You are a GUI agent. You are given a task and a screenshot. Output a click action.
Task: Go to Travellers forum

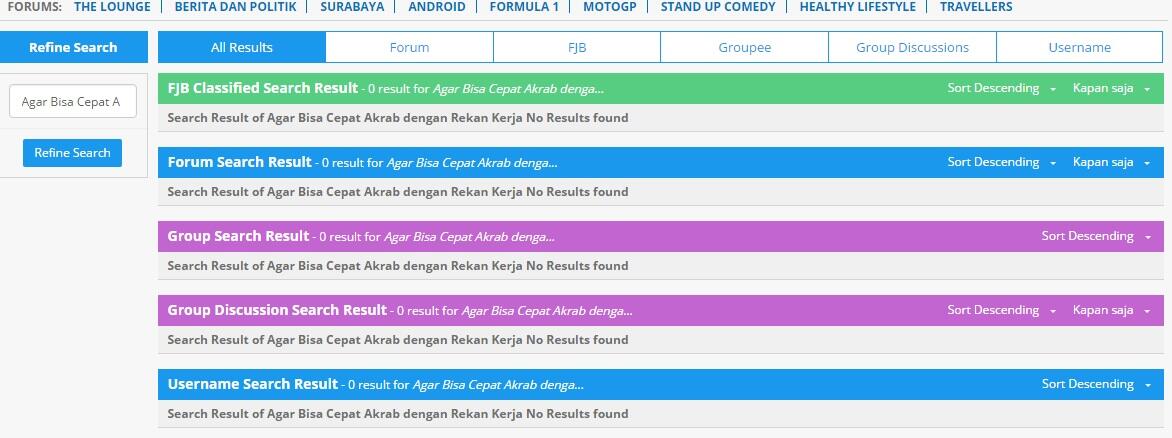click(x=976, y=7)
